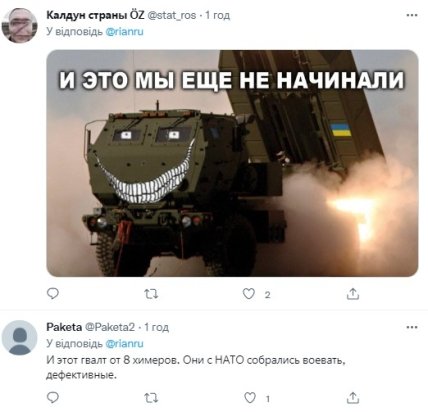Open first tweet's '1 год' timestamp
Screen dimensions: 428x412
tap(217, 15)
